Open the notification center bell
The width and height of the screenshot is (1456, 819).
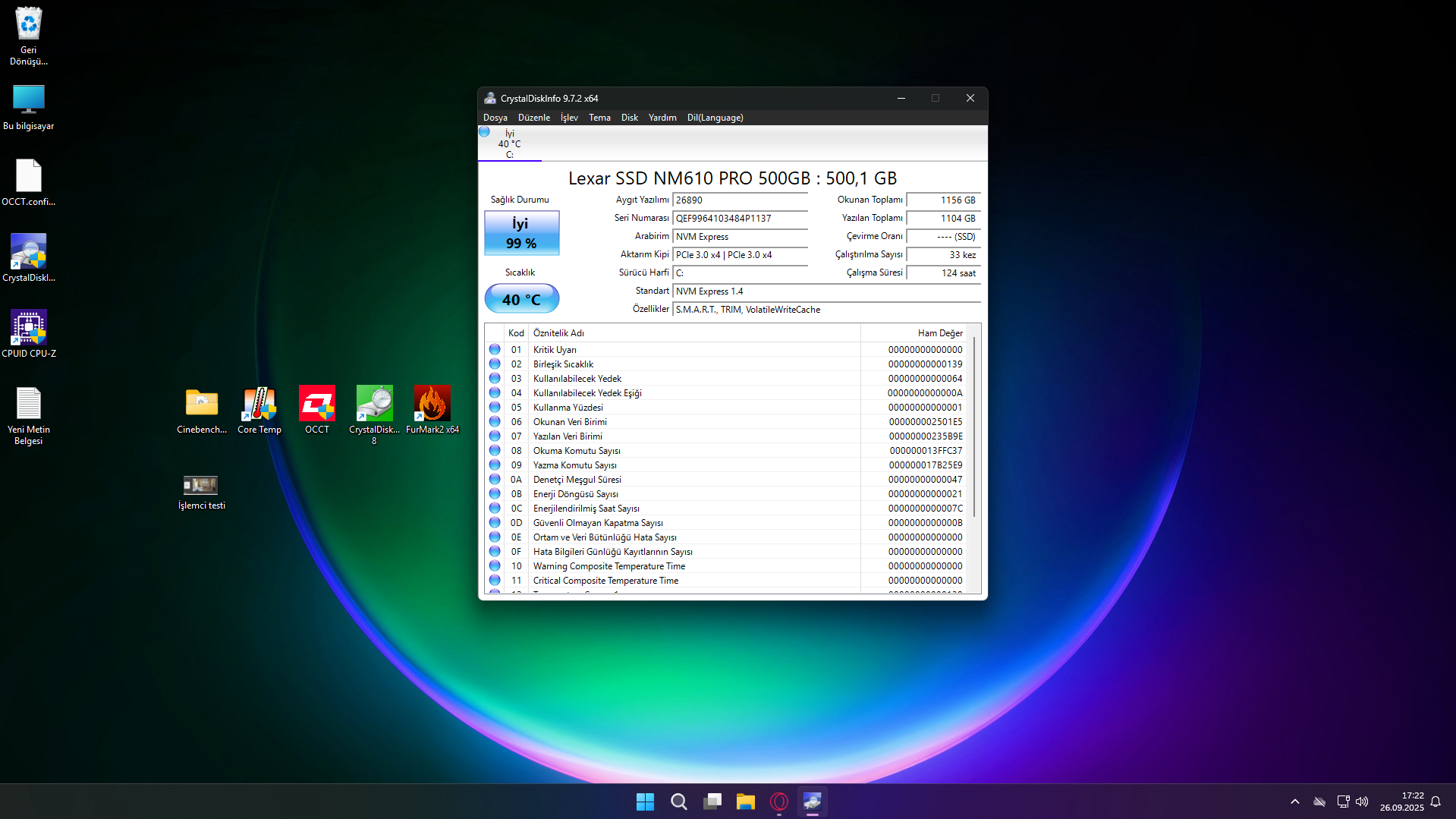(x=1436, y=802)
